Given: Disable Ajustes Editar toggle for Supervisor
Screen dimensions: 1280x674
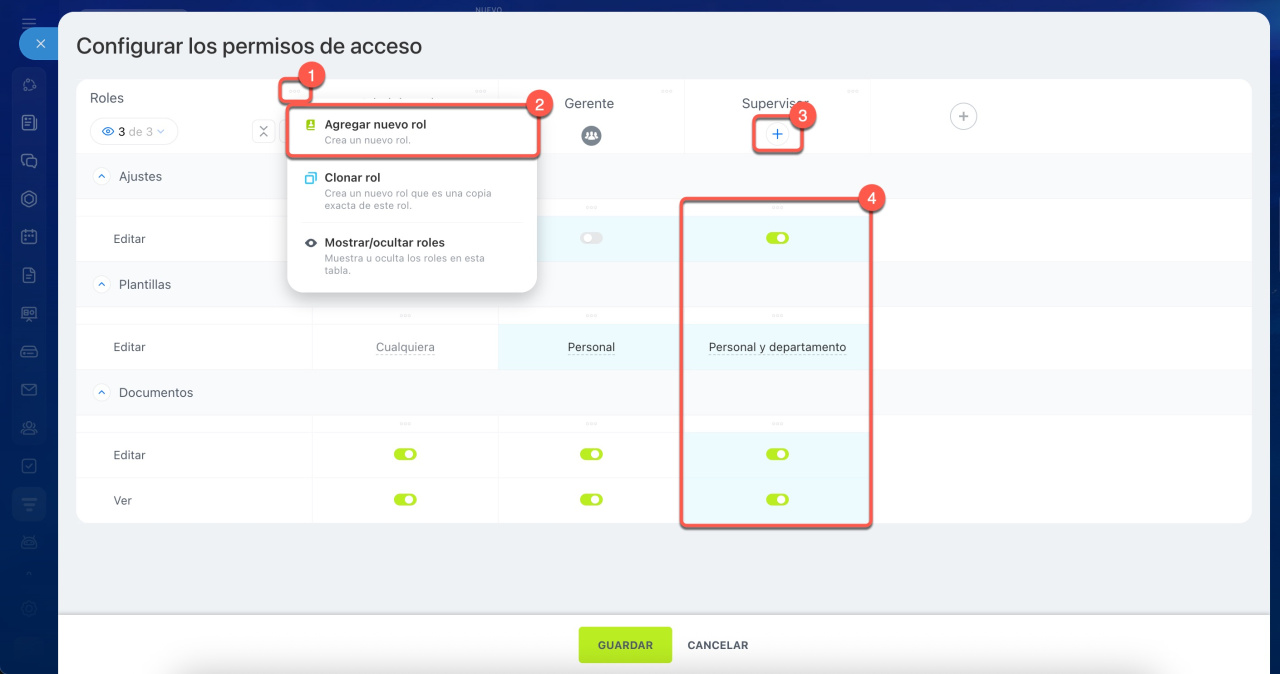Looking at the screenshot, I should pos(777,238).
